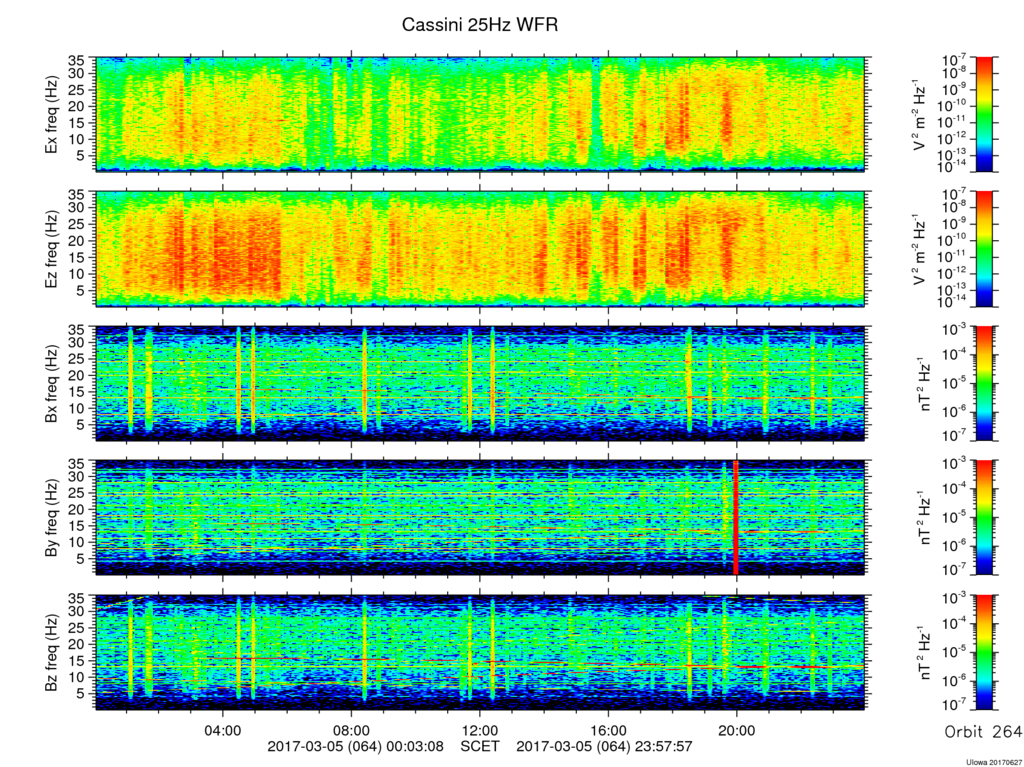Screen dimensions: 1024x767
Task: Click the Bx panel color scale bar
Action: tap(984, 384)
